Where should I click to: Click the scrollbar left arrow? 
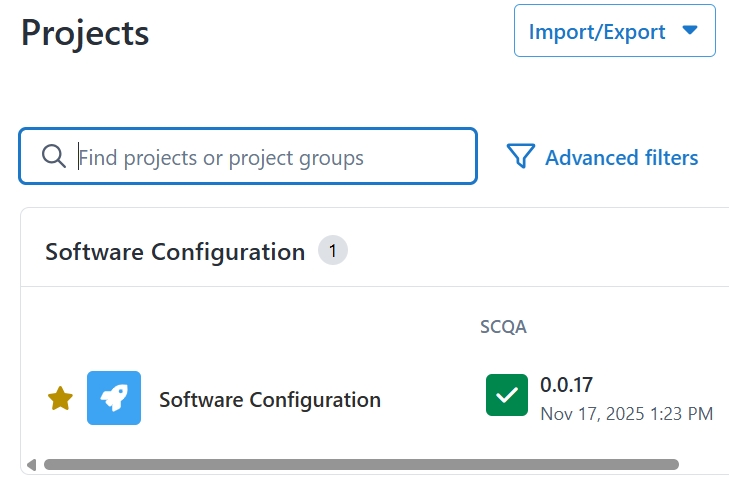[31, 464]
